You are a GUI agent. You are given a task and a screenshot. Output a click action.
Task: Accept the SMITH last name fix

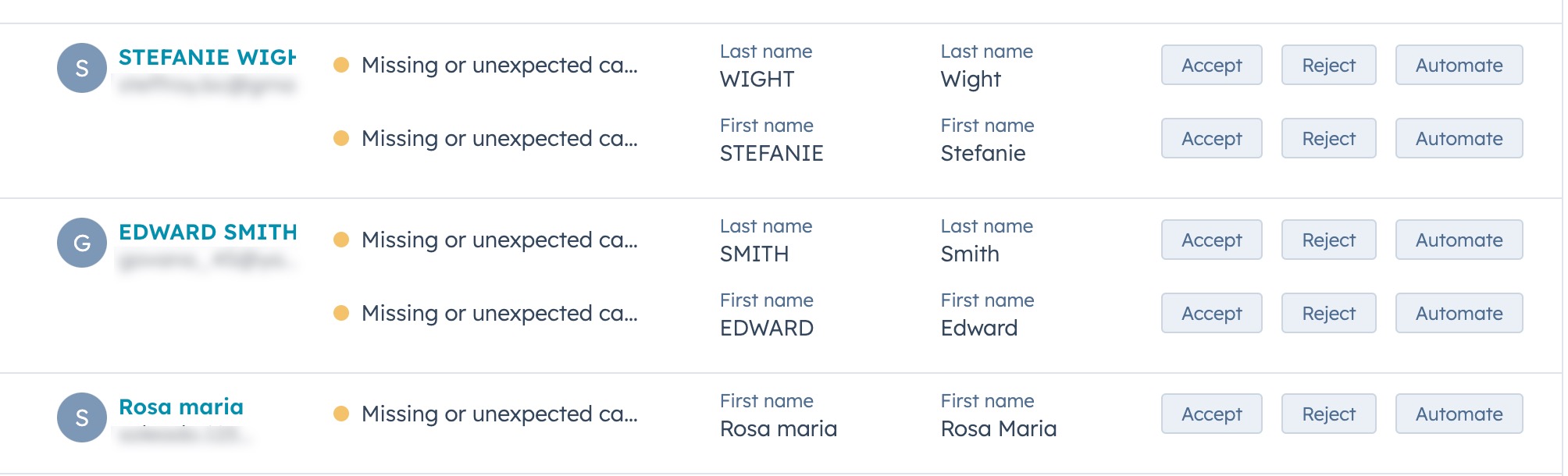pos(1211,240)
